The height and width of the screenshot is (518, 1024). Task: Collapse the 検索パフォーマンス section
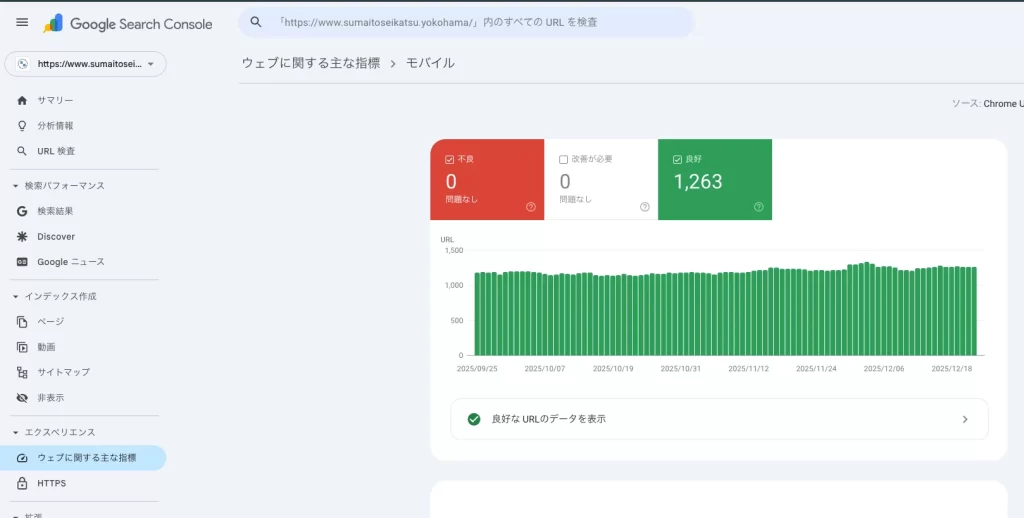pos(15,186)
